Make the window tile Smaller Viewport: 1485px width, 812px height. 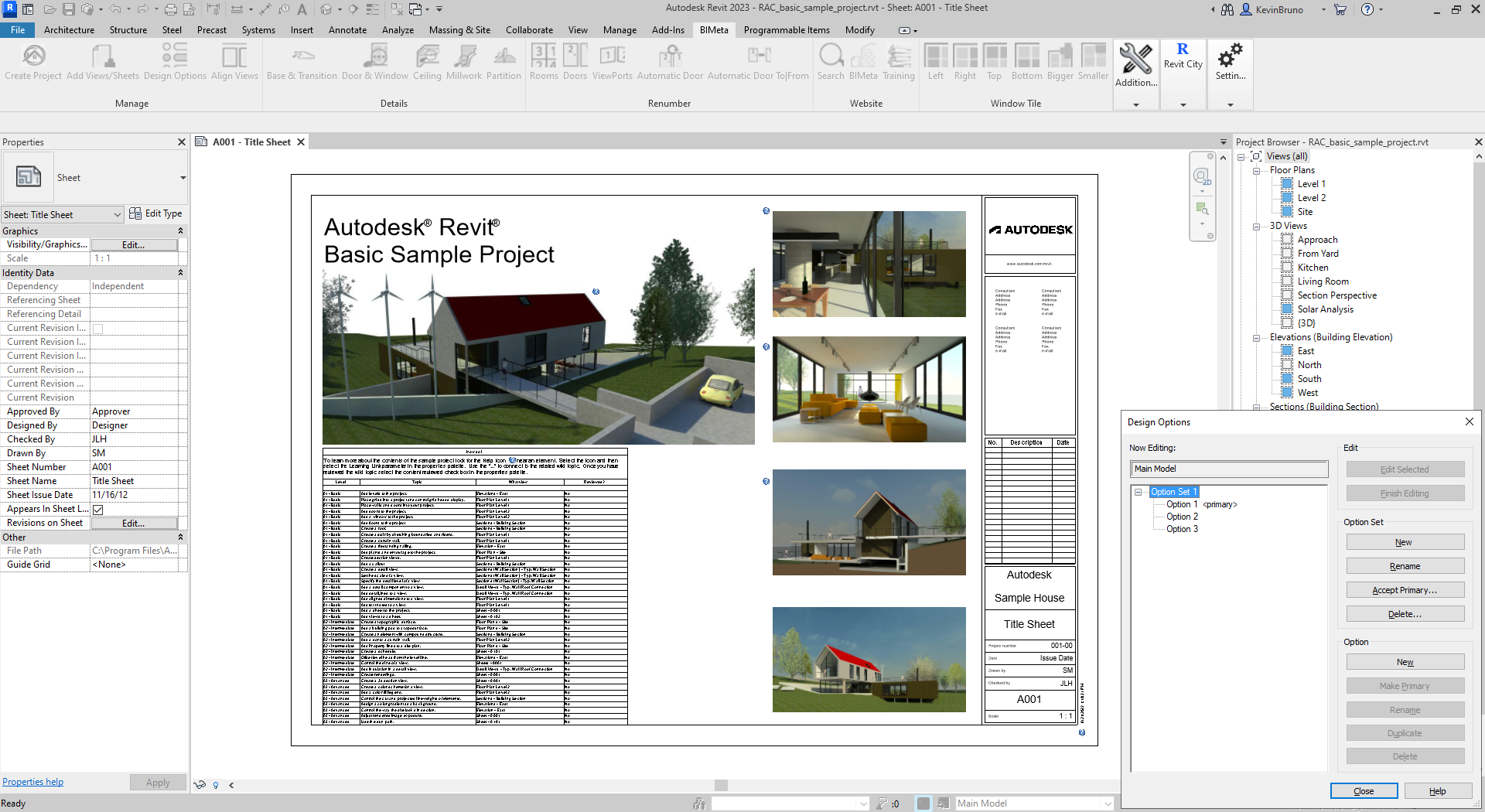[x=1094, y=62]
